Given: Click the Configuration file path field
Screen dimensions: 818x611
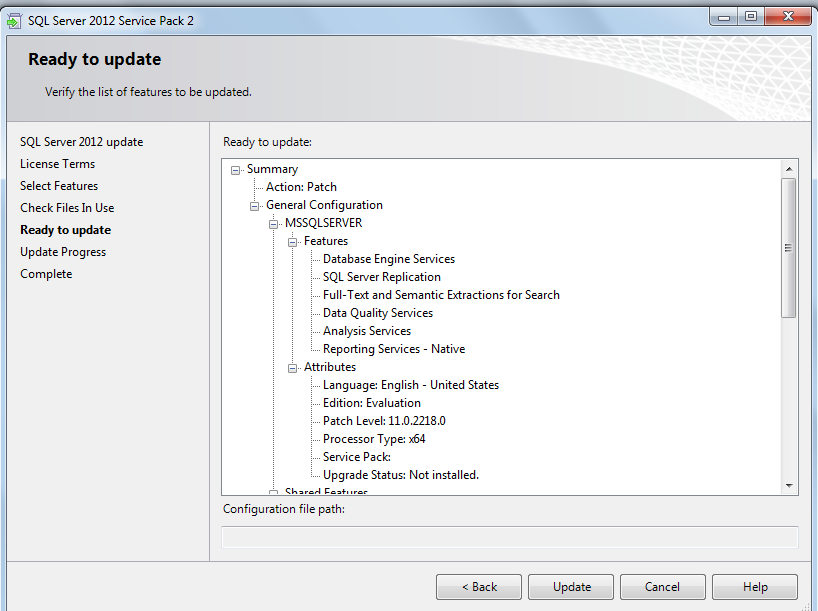Looking at the screenshot, I should (x=510, y=537).
